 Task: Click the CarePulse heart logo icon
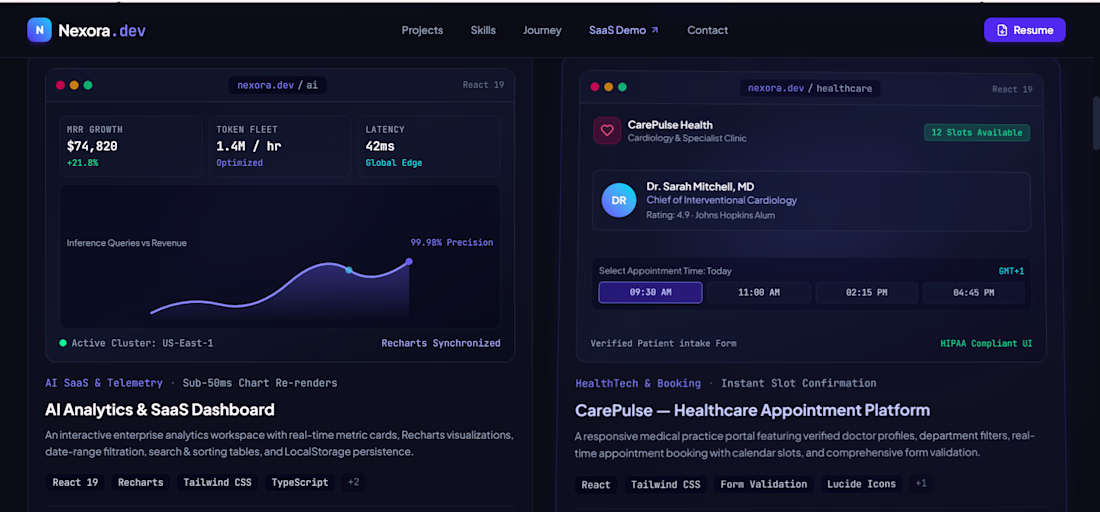click(x=608, y=130)
